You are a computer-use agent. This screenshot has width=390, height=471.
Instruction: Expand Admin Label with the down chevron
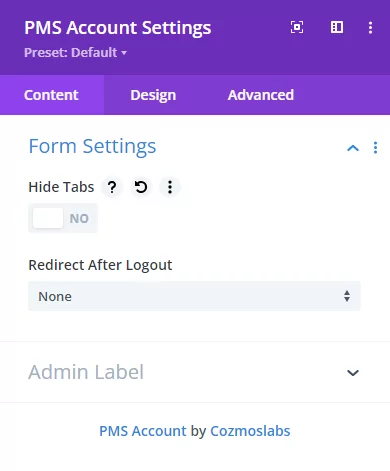(x=353, y=373)
